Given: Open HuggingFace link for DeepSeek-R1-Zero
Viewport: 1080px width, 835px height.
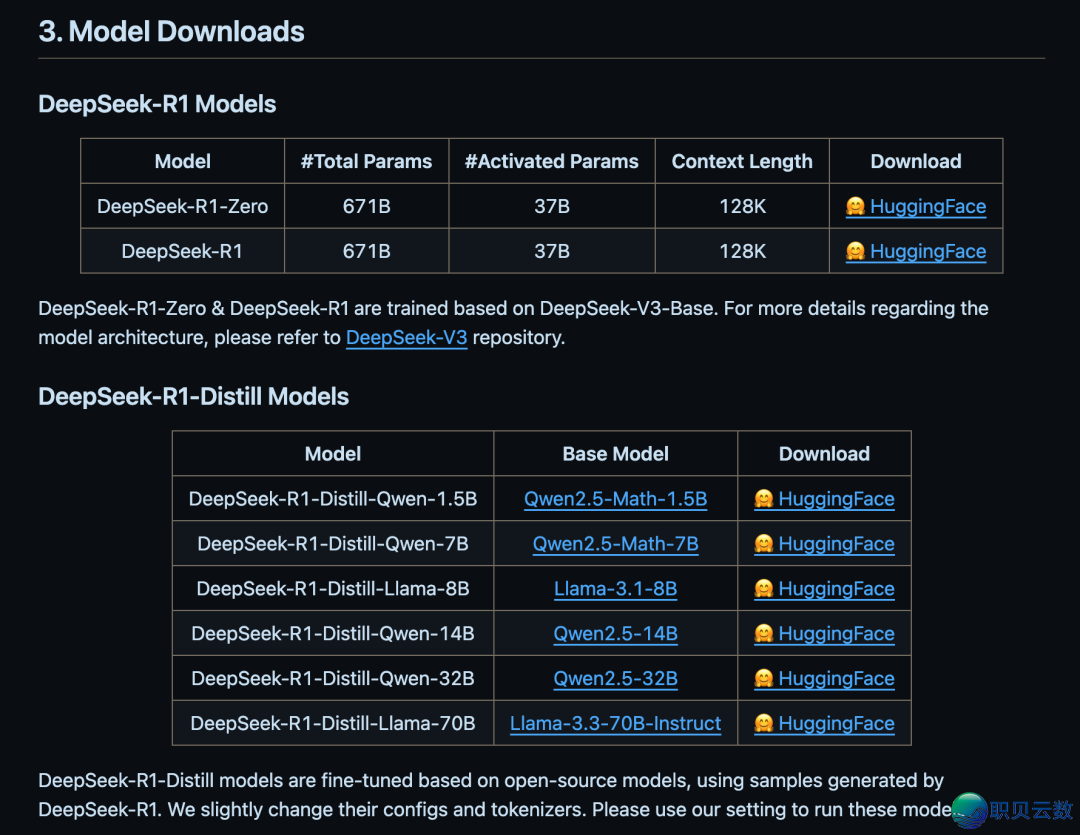Looking at the screenshot, I should (915, 206).
